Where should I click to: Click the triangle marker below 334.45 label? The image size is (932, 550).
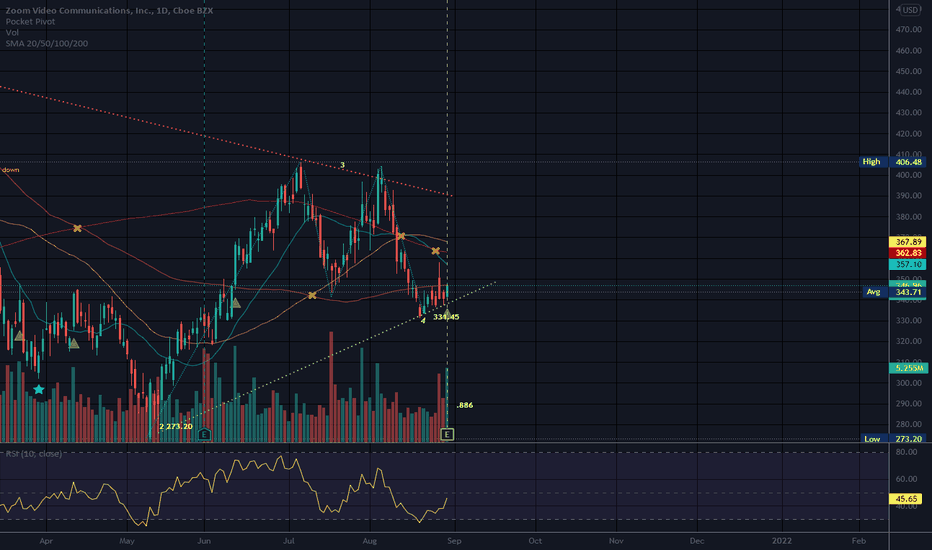[447, 313]
